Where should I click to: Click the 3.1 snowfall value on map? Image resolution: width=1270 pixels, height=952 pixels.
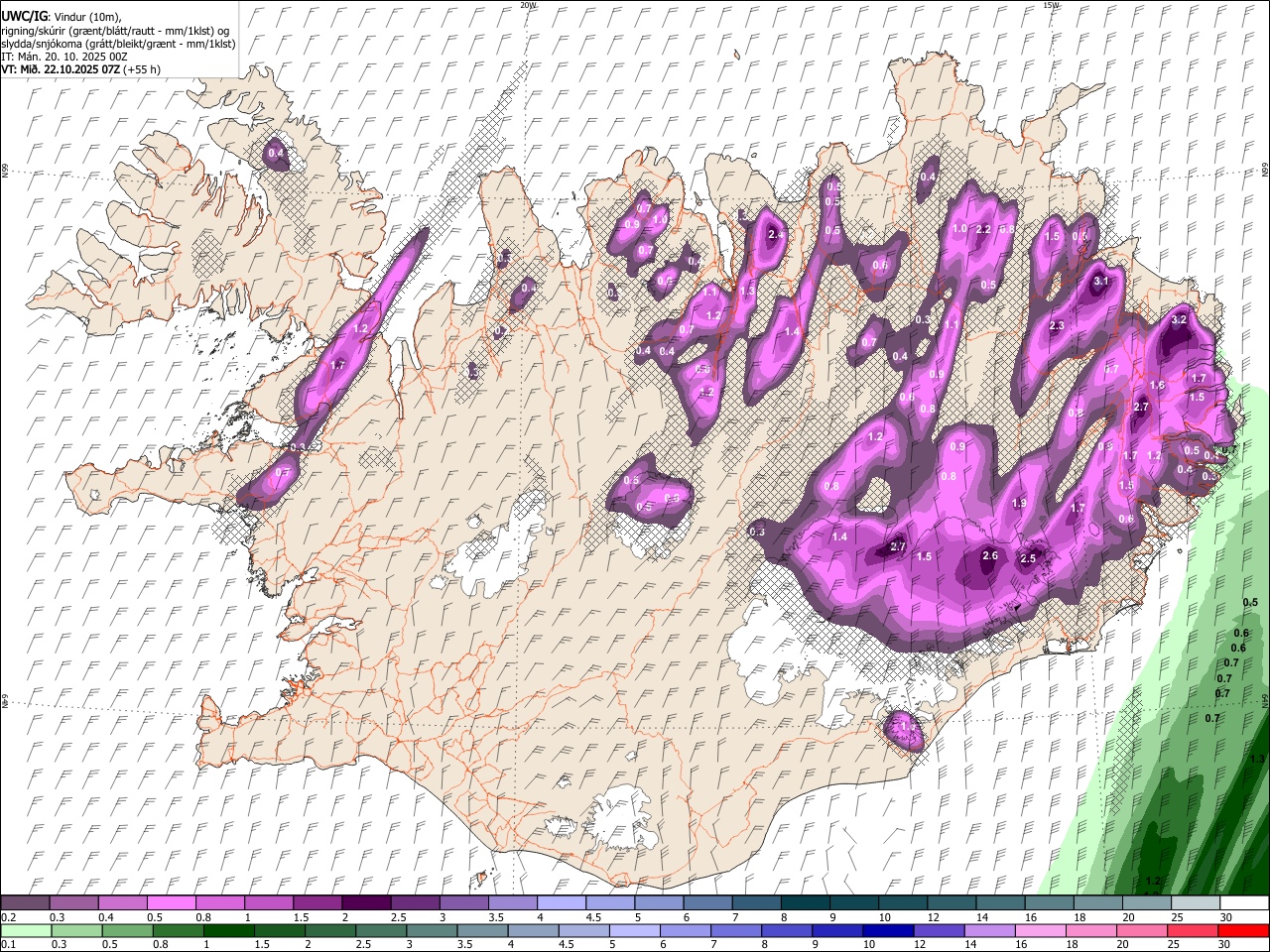[1100, 282]
